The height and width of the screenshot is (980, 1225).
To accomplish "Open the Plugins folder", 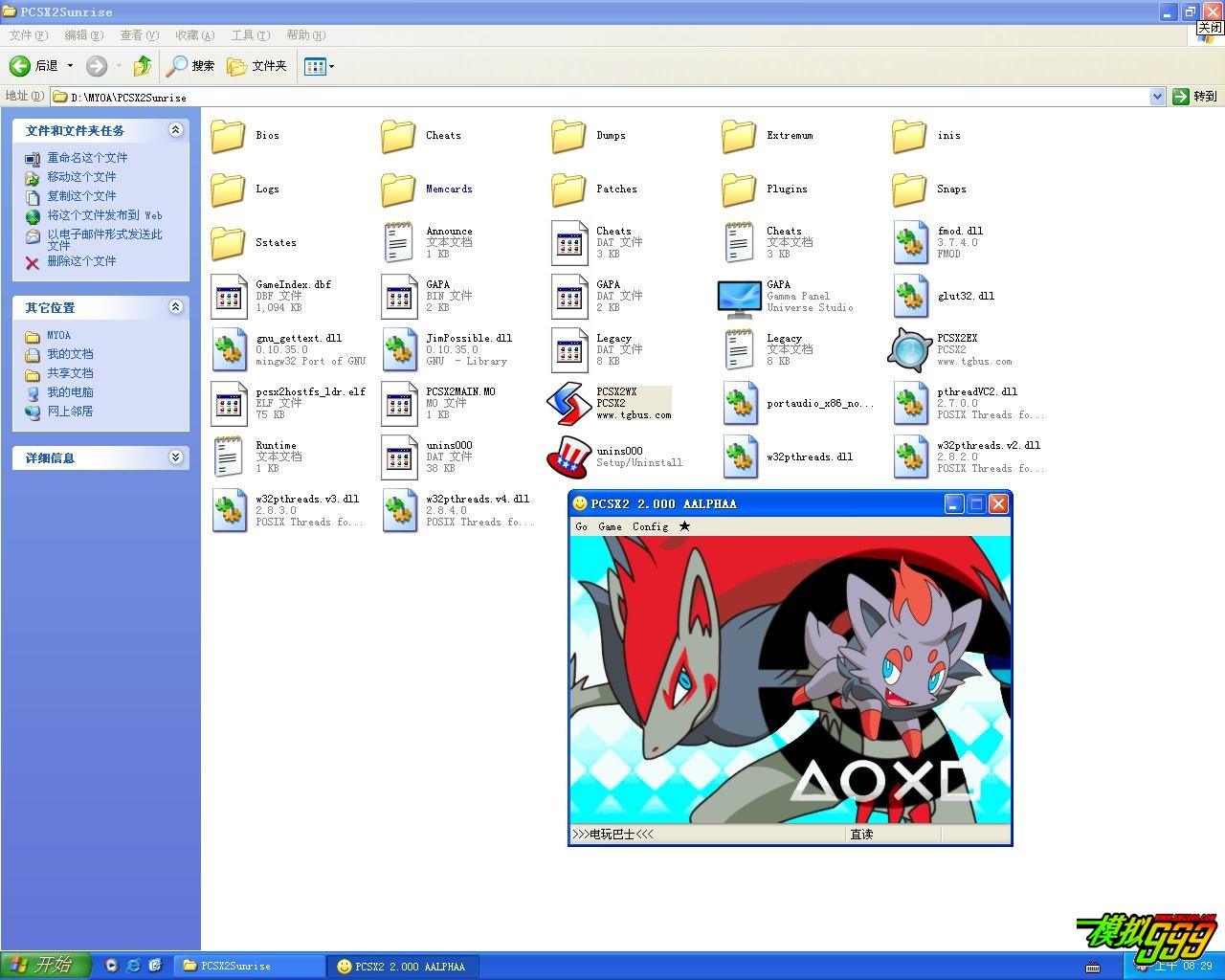I will (x=739, y=189).
